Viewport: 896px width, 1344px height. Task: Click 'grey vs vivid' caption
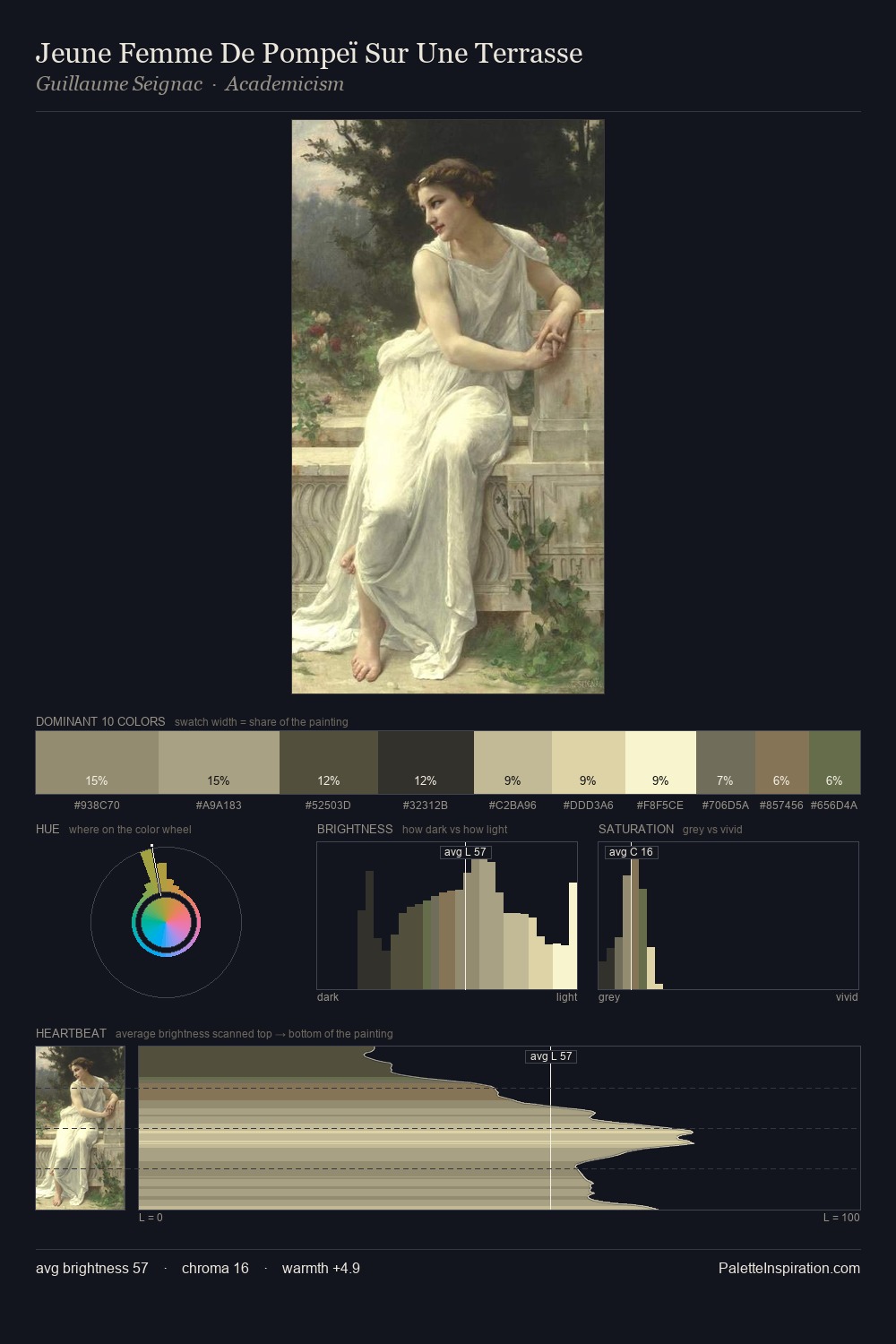(x=712, y=830)
